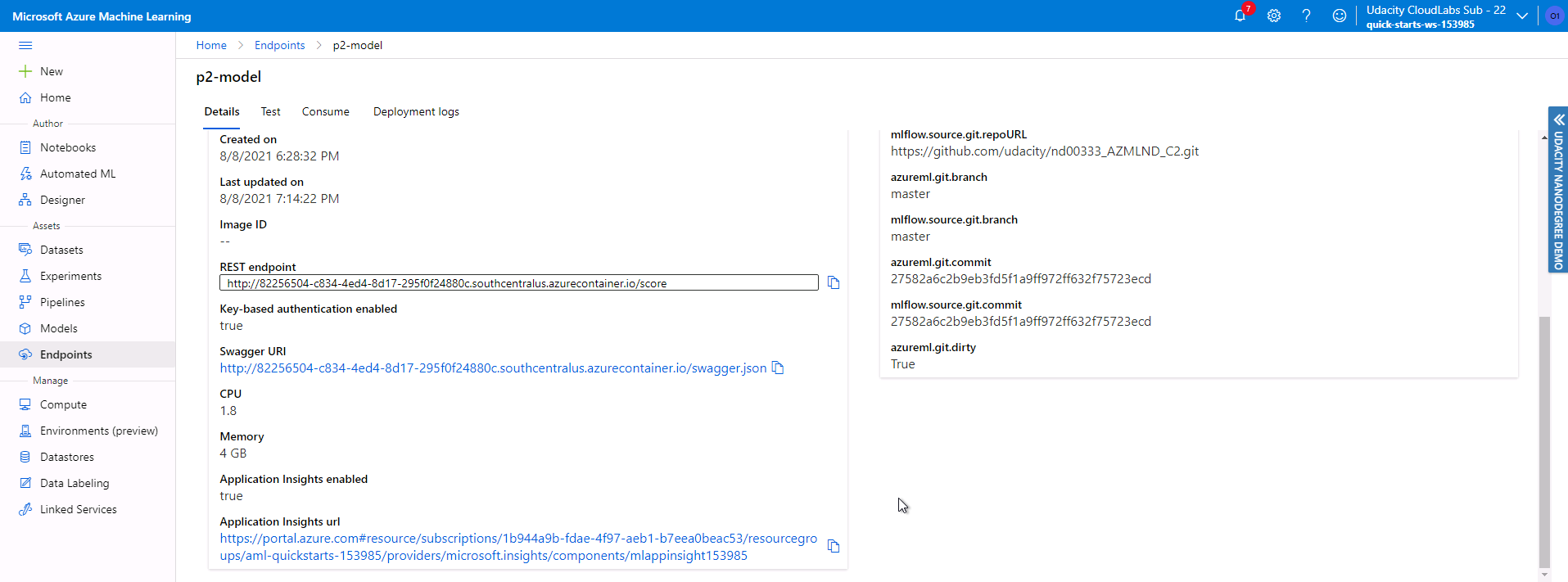Click the p2-model page heading
The height and width of the screenshot is (582, 1568).
(228, 77)
